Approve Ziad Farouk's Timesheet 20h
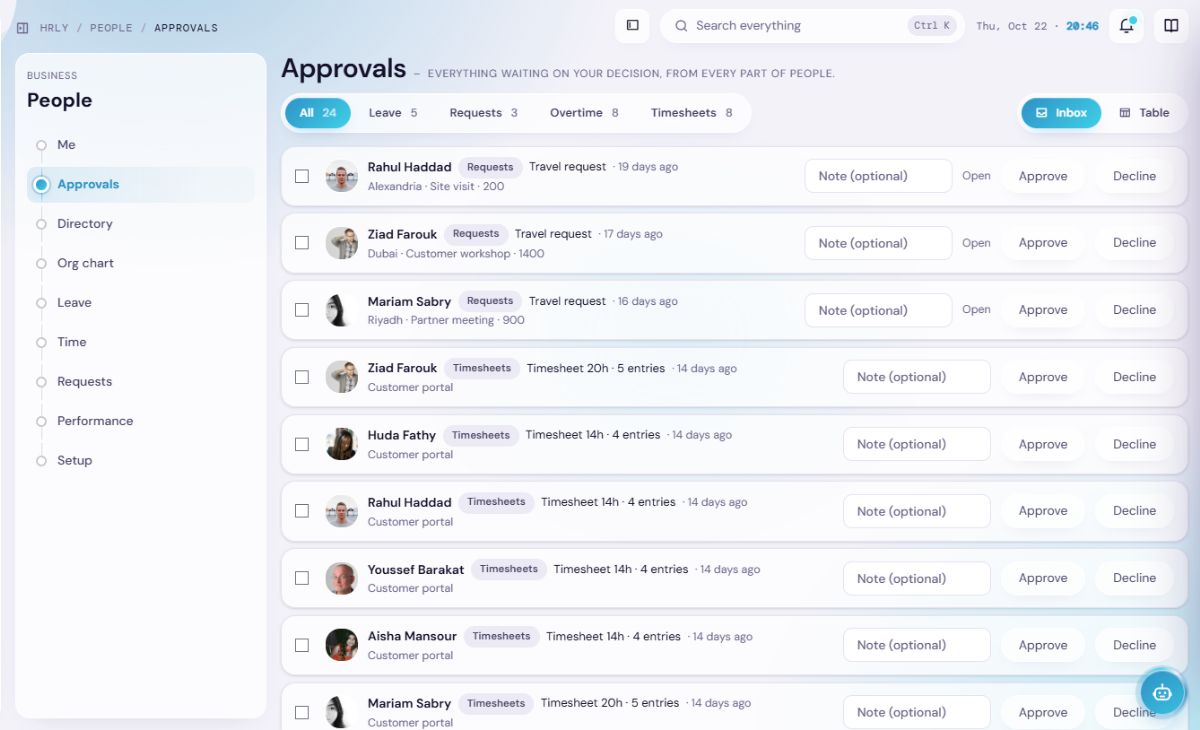 click(x=1043, y=377)
